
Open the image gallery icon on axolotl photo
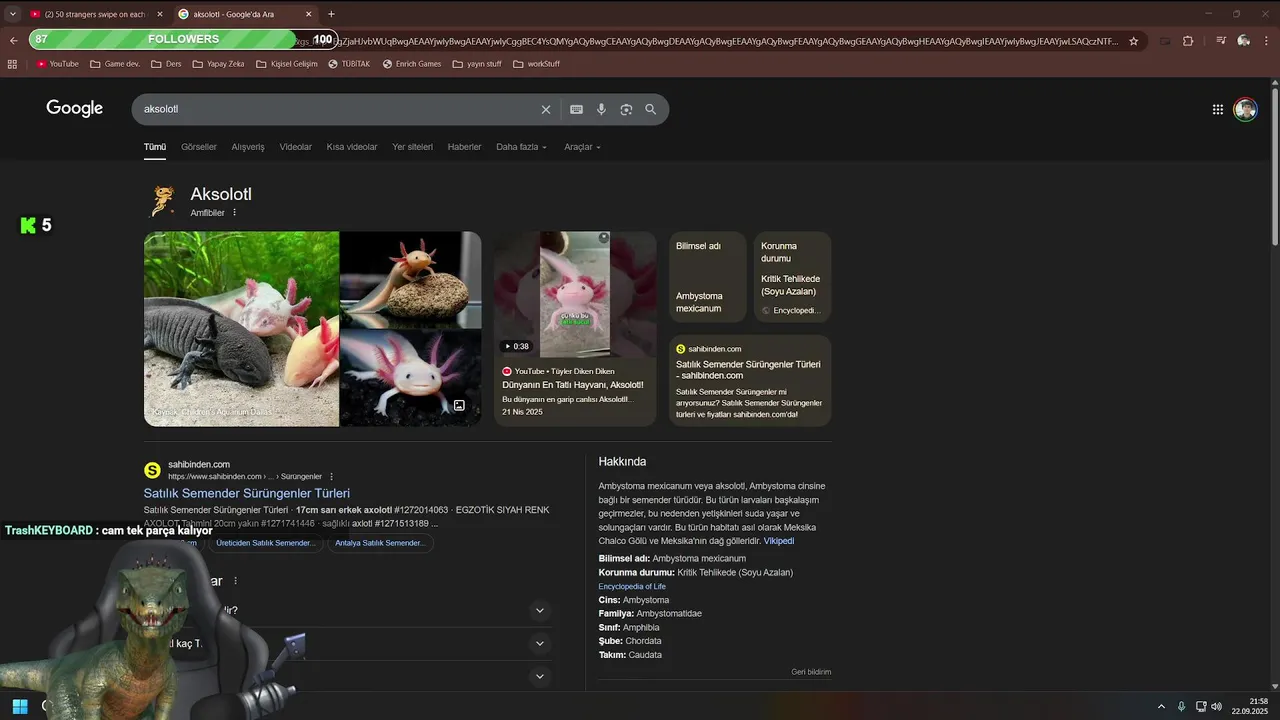pyautogui.click(x=459, y=406)
